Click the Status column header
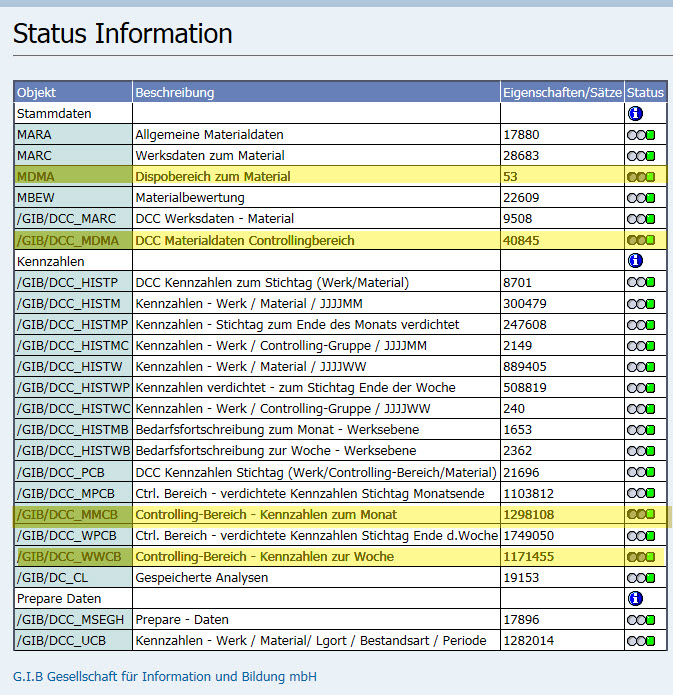The width and height of the screenshot is (673, 695). [x=646, y=93]
